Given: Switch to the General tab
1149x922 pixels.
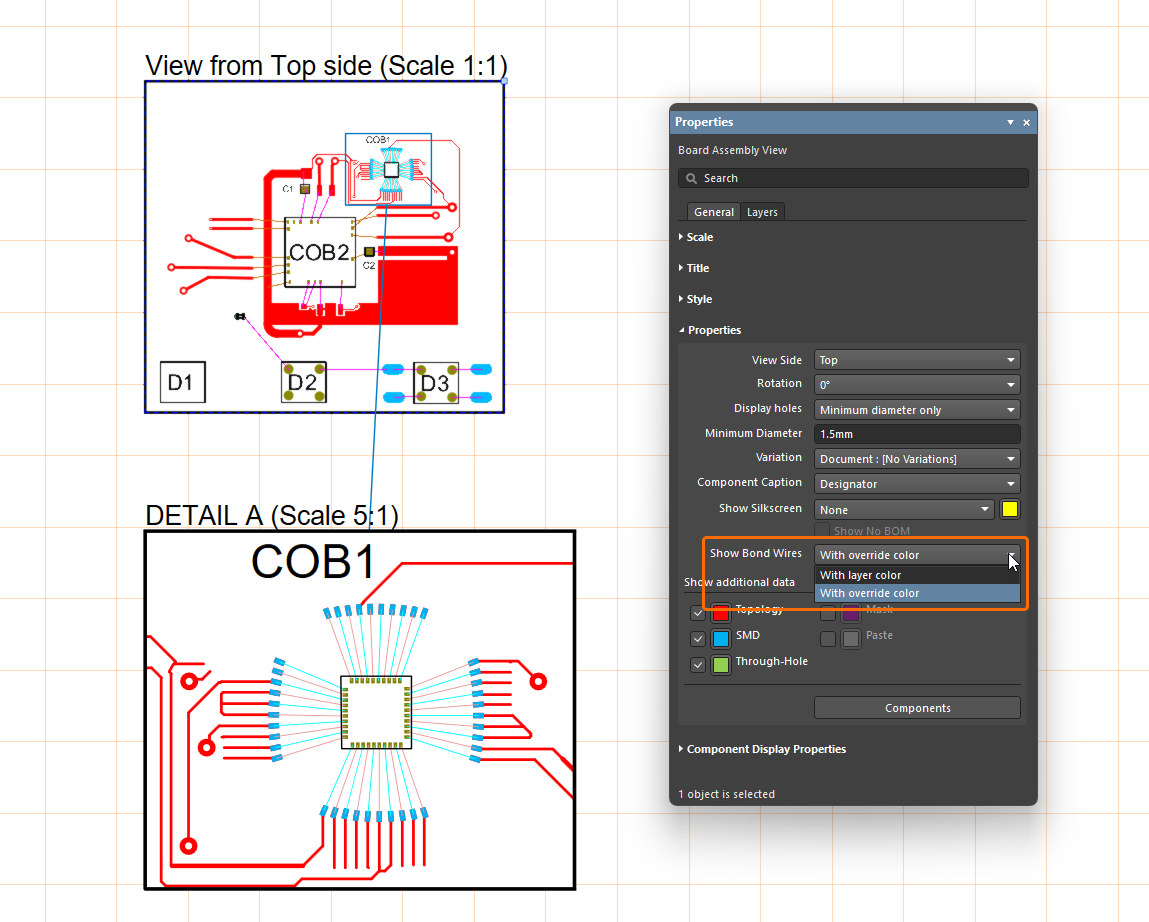Looking at the screenshot, I should coord(714,212).
